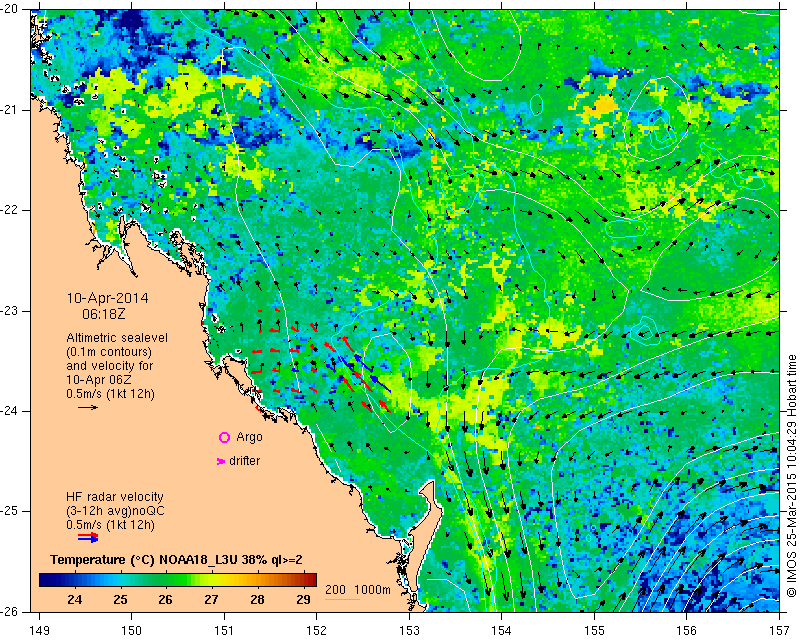Click the color bar value '25'

pos(120,599)
